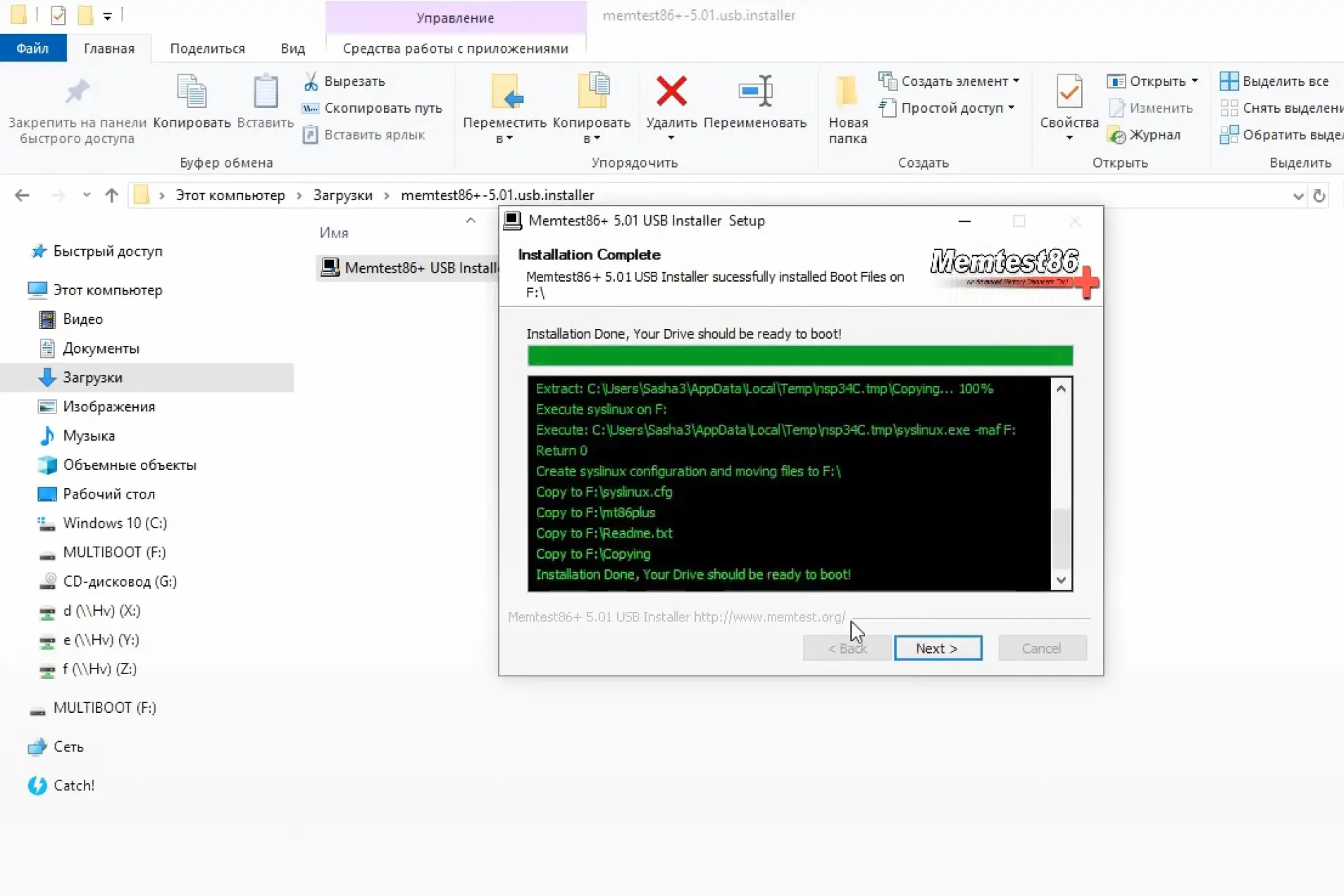Open Properties (Свойства) icon in ribbon

coord(1069,92)
